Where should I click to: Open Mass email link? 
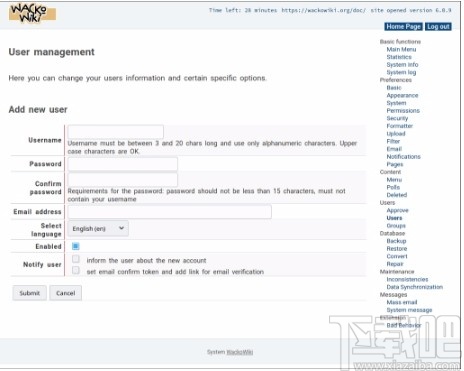pyautogui.click(x=402, y=302)
